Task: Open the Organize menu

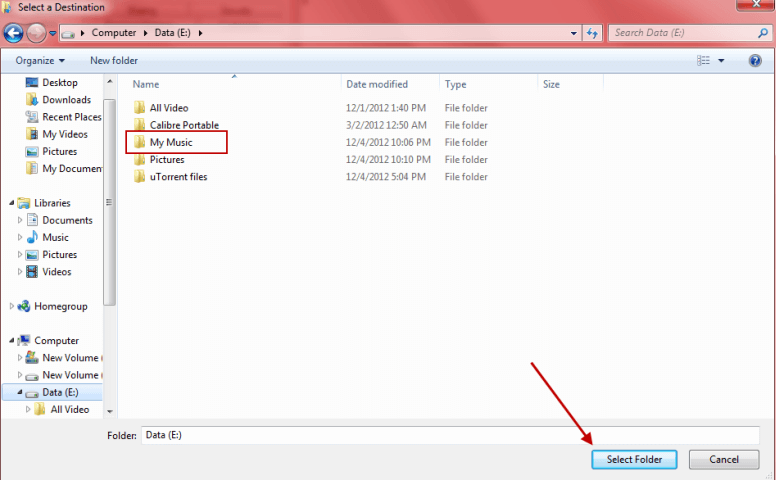Action: coord(40,60)
